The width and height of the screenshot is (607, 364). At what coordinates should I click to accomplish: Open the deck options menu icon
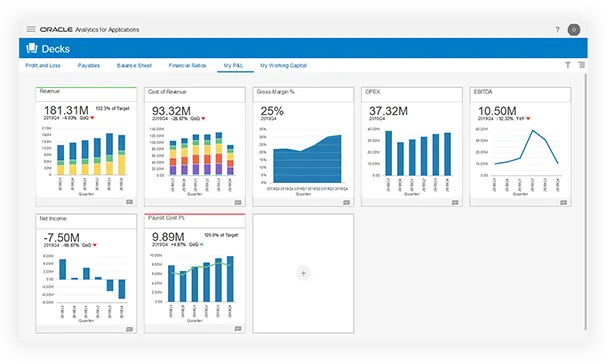(581, 65)
